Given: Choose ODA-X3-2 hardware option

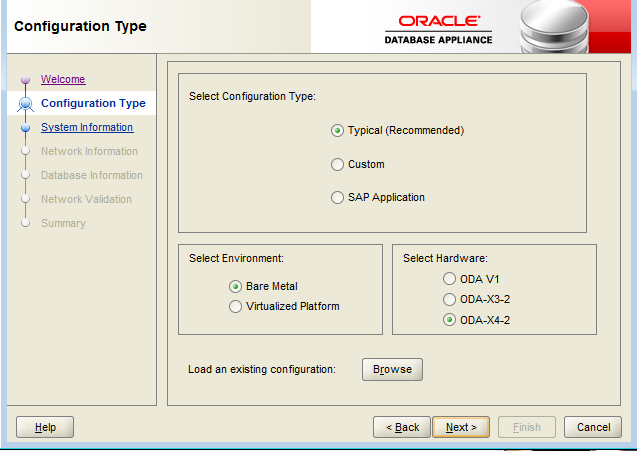Looking at the screenshot, I should pos(449,299).
